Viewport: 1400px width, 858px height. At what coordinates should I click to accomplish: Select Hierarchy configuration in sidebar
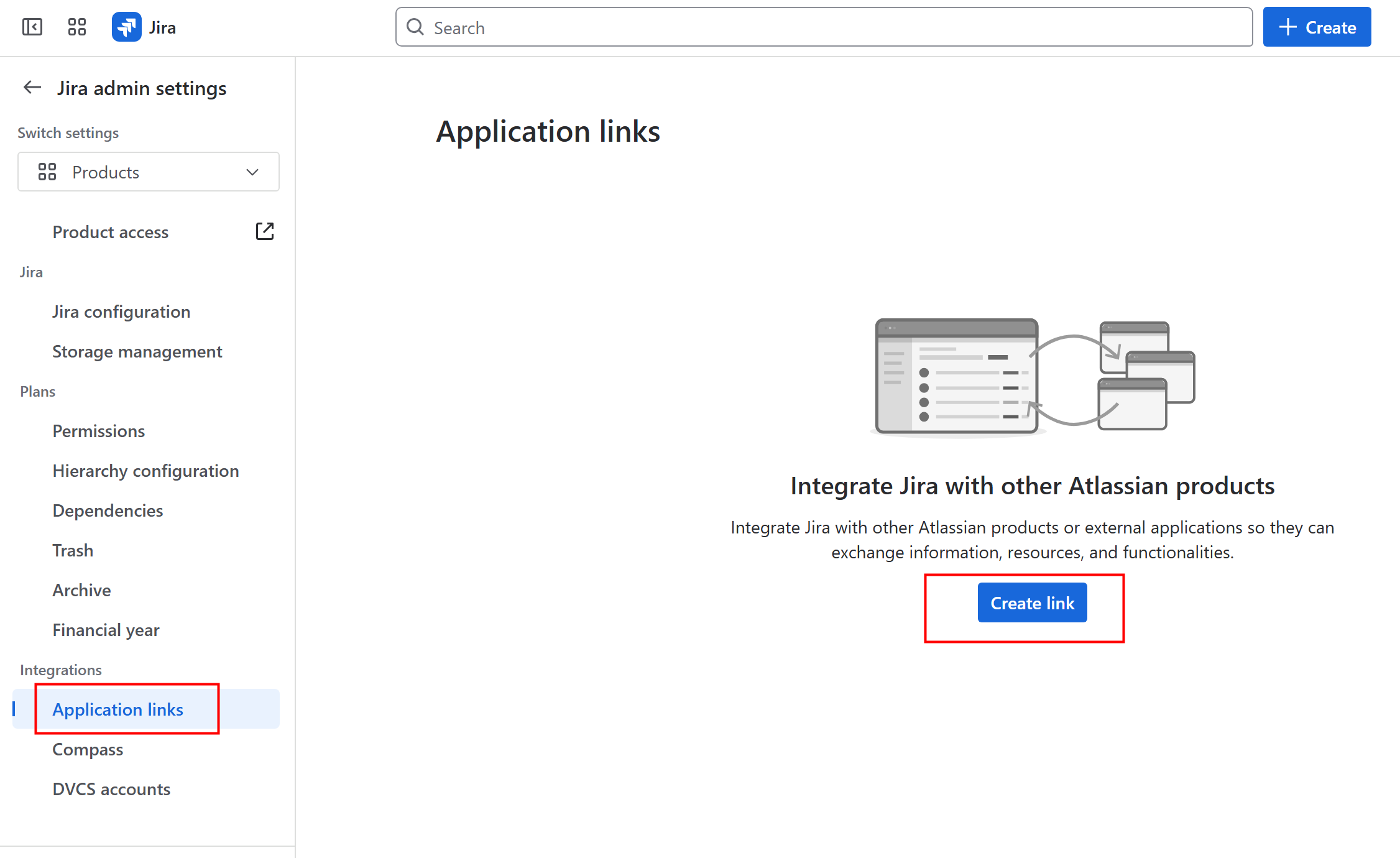tap(145, 471)
